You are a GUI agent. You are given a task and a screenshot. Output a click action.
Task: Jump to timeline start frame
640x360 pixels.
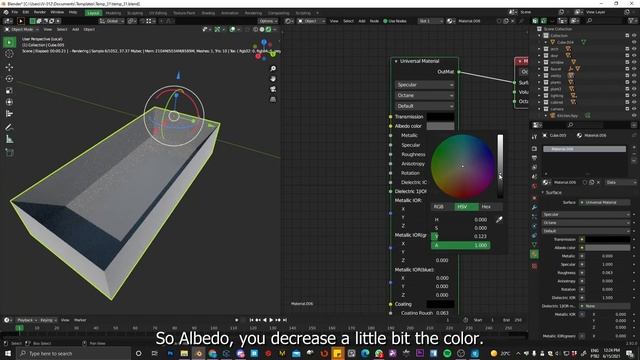[x=251, y=320]
